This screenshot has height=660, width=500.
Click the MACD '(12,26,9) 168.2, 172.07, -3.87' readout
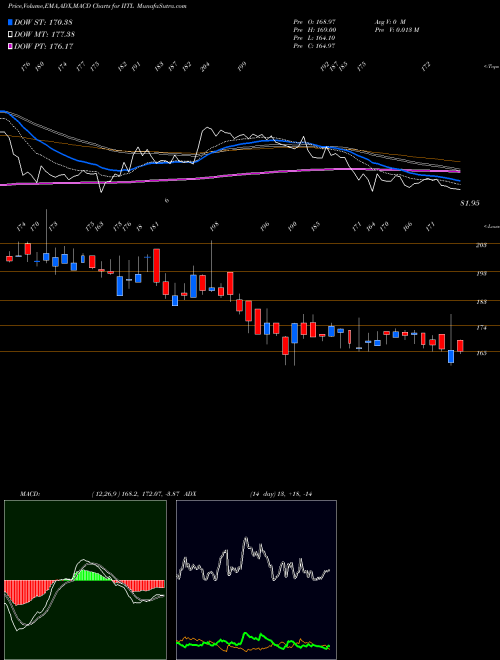136,494
